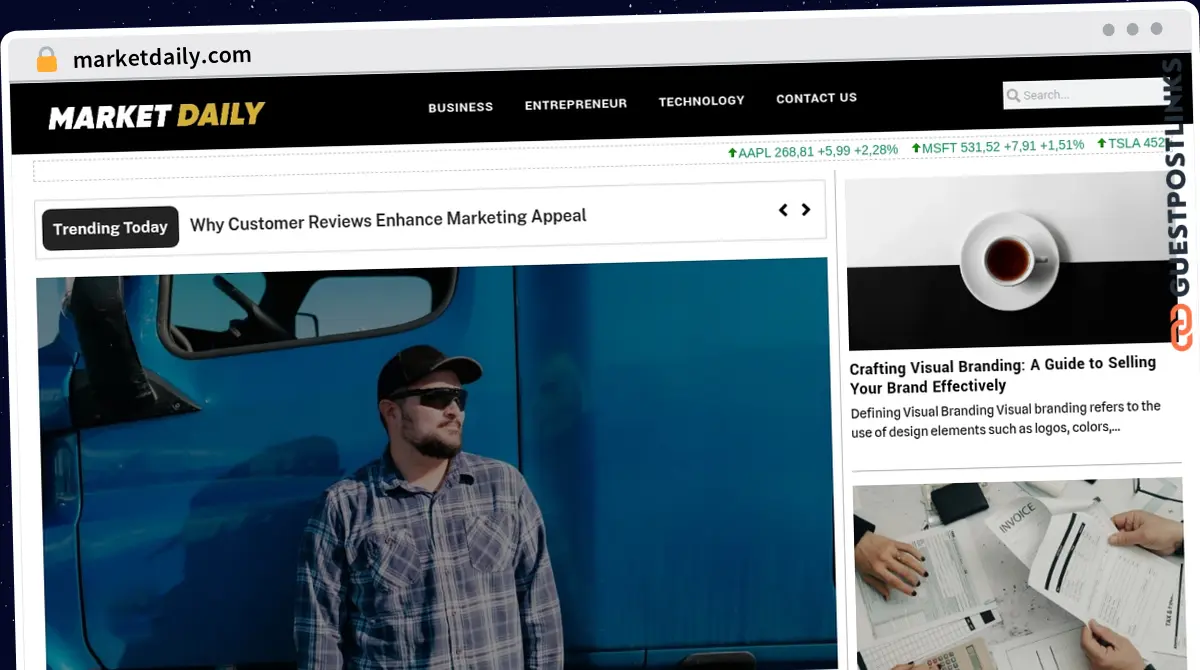This screenshot has width=1200, height=670.
Task: Go to previous trending headline arrow
Action: pos(783,210)
